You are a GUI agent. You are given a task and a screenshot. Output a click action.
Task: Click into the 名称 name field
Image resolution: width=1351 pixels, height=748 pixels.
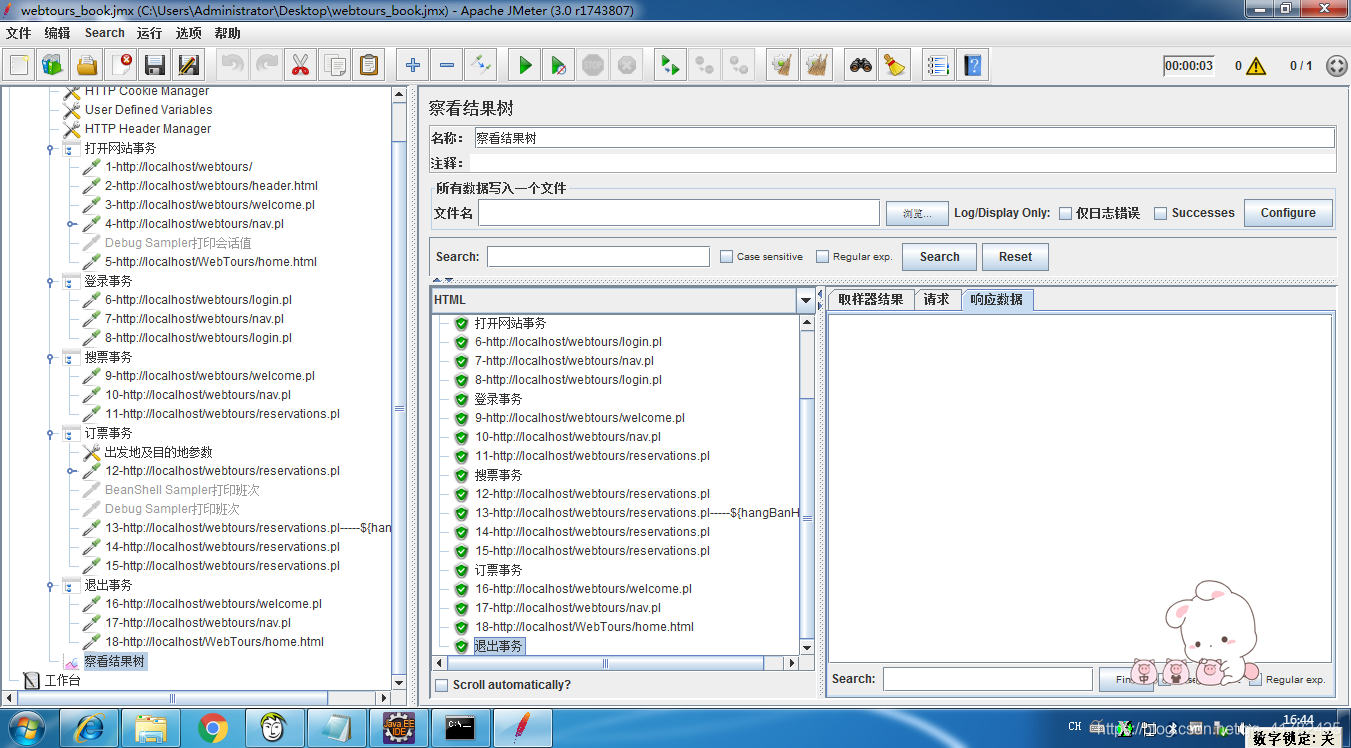tap(904, 138)
